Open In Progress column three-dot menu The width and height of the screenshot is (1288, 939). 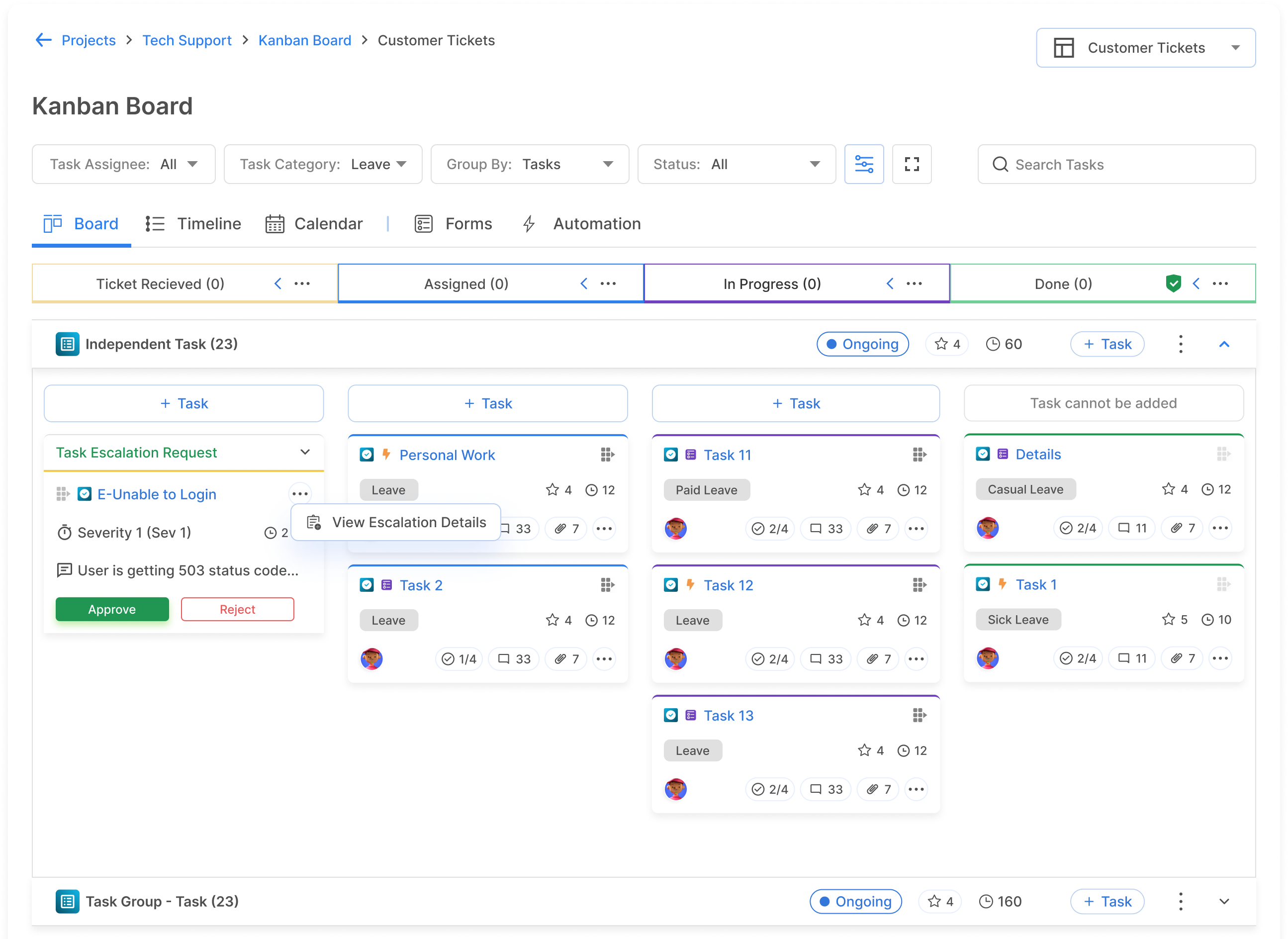click(x=914, y=283)
